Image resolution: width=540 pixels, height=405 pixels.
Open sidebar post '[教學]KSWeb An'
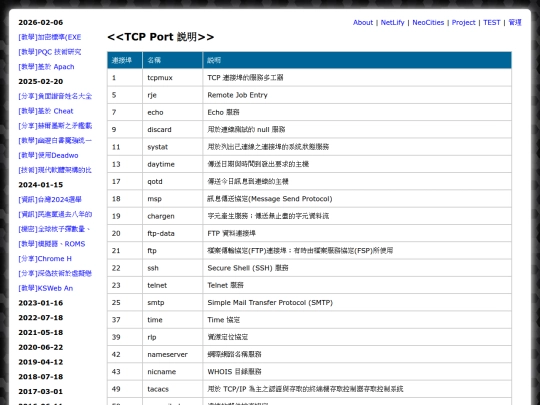[45, 288]
